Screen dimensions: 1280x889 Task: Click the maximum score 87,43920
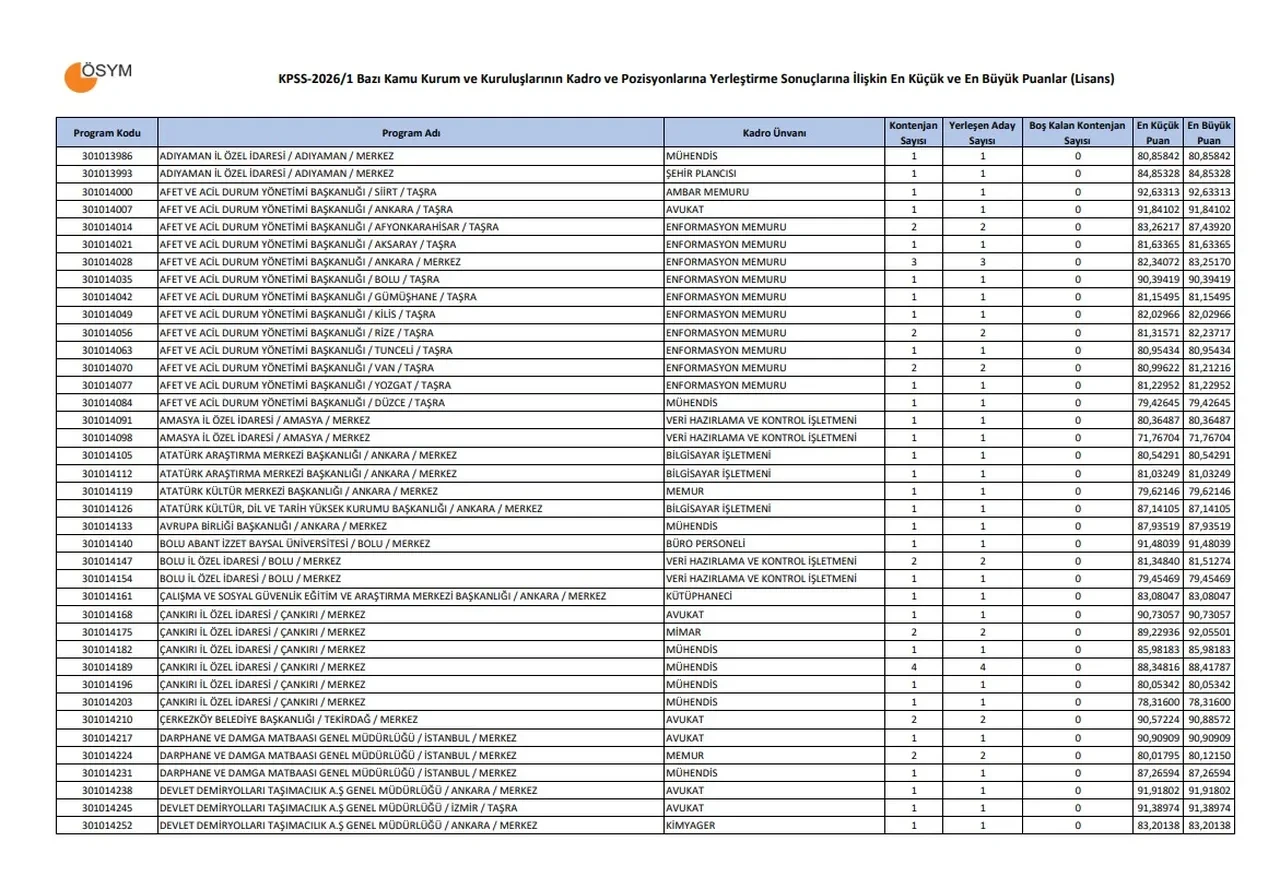pos(1209,227)
